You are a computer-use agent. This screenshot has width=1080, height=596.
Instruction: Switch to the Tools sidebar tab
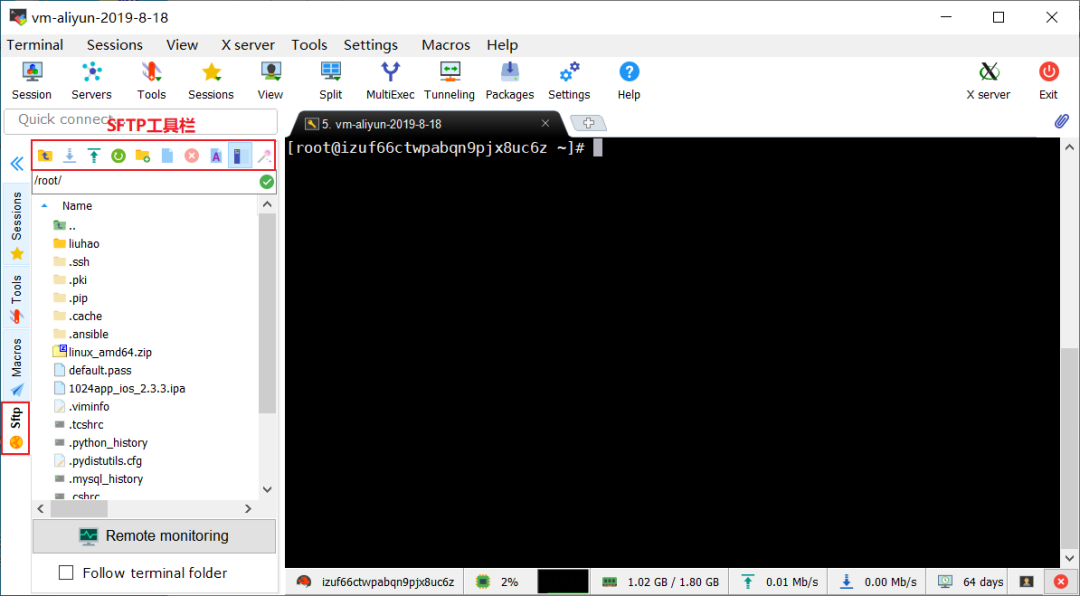click(x=17, y=300)
